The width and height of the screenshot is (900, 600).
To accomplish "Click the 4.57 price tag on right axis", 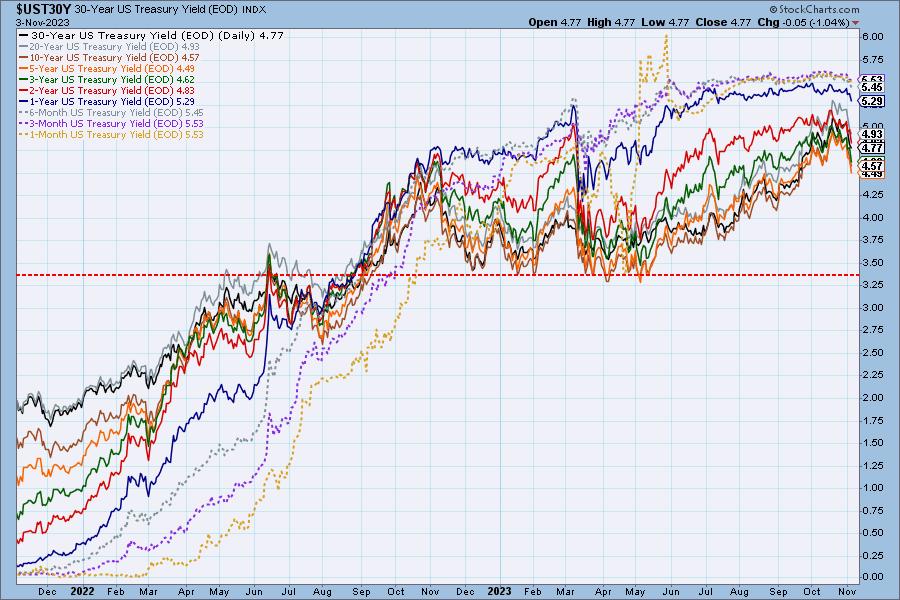I will [x=872, y=166].
